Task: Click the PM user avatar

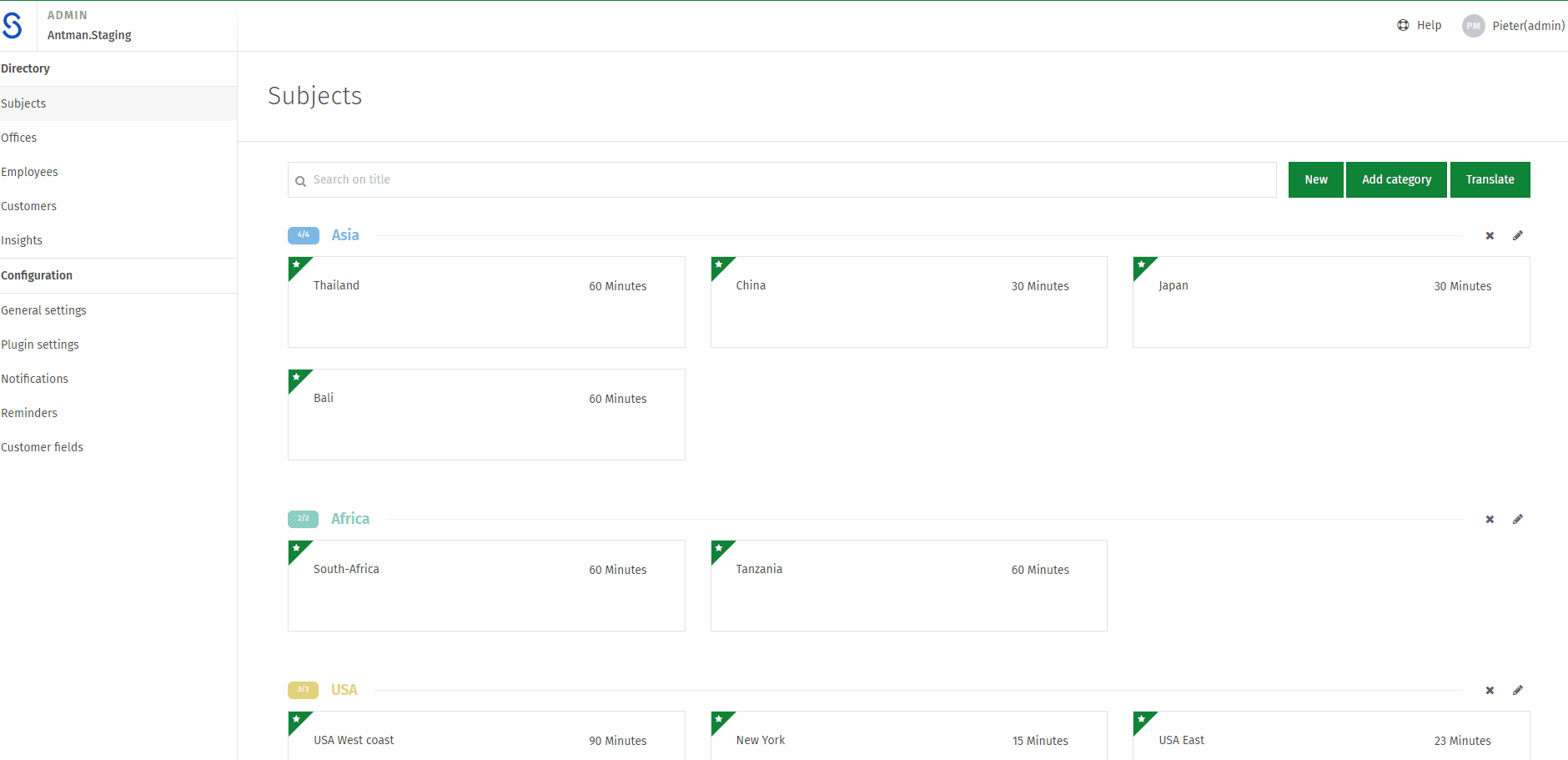Action: click(x=1474, y=26)
